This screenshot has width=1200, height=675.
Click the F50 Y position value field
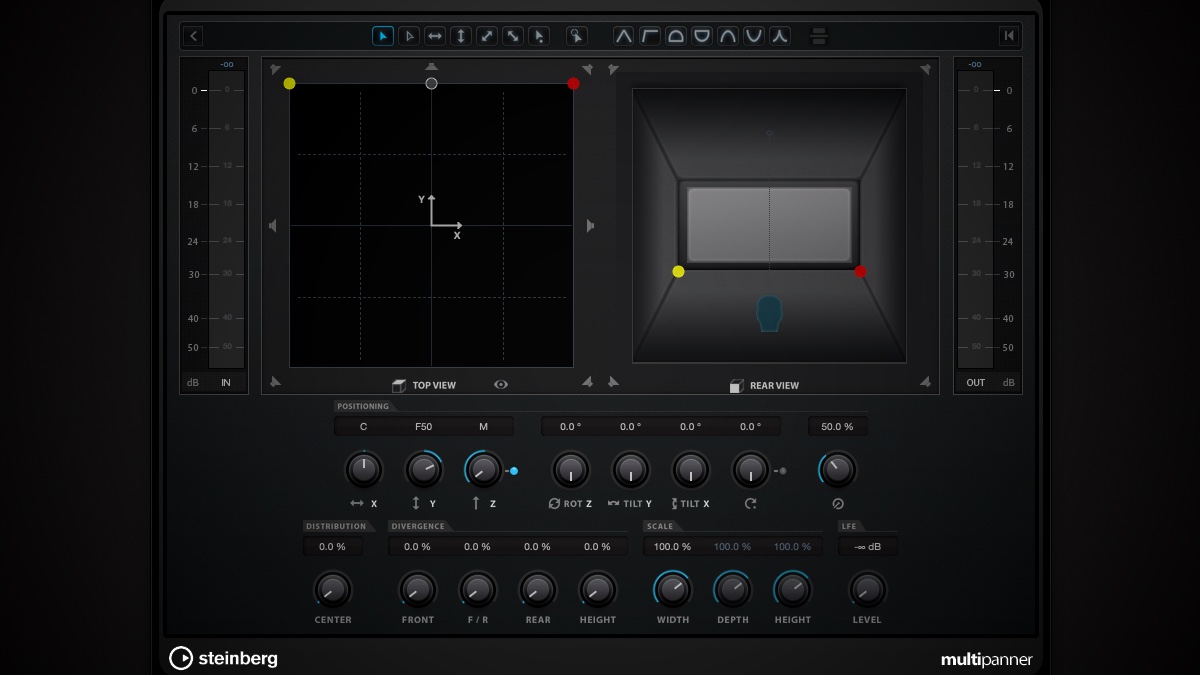[x=424, y=426]
